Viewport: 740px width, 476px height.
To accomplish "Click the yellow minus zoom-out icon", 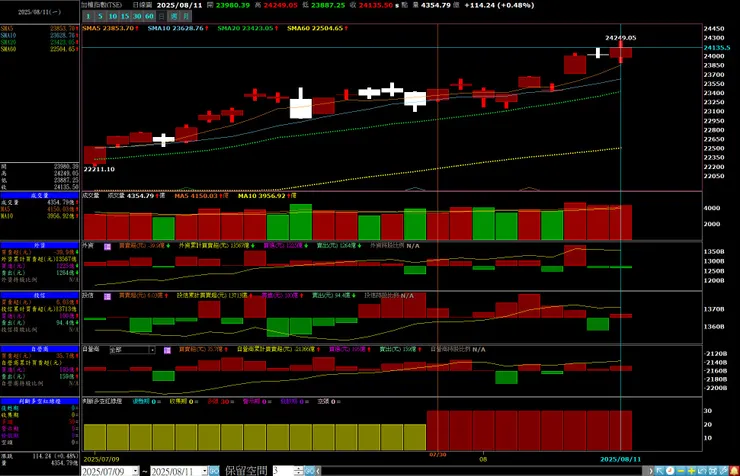I will 681,471.
